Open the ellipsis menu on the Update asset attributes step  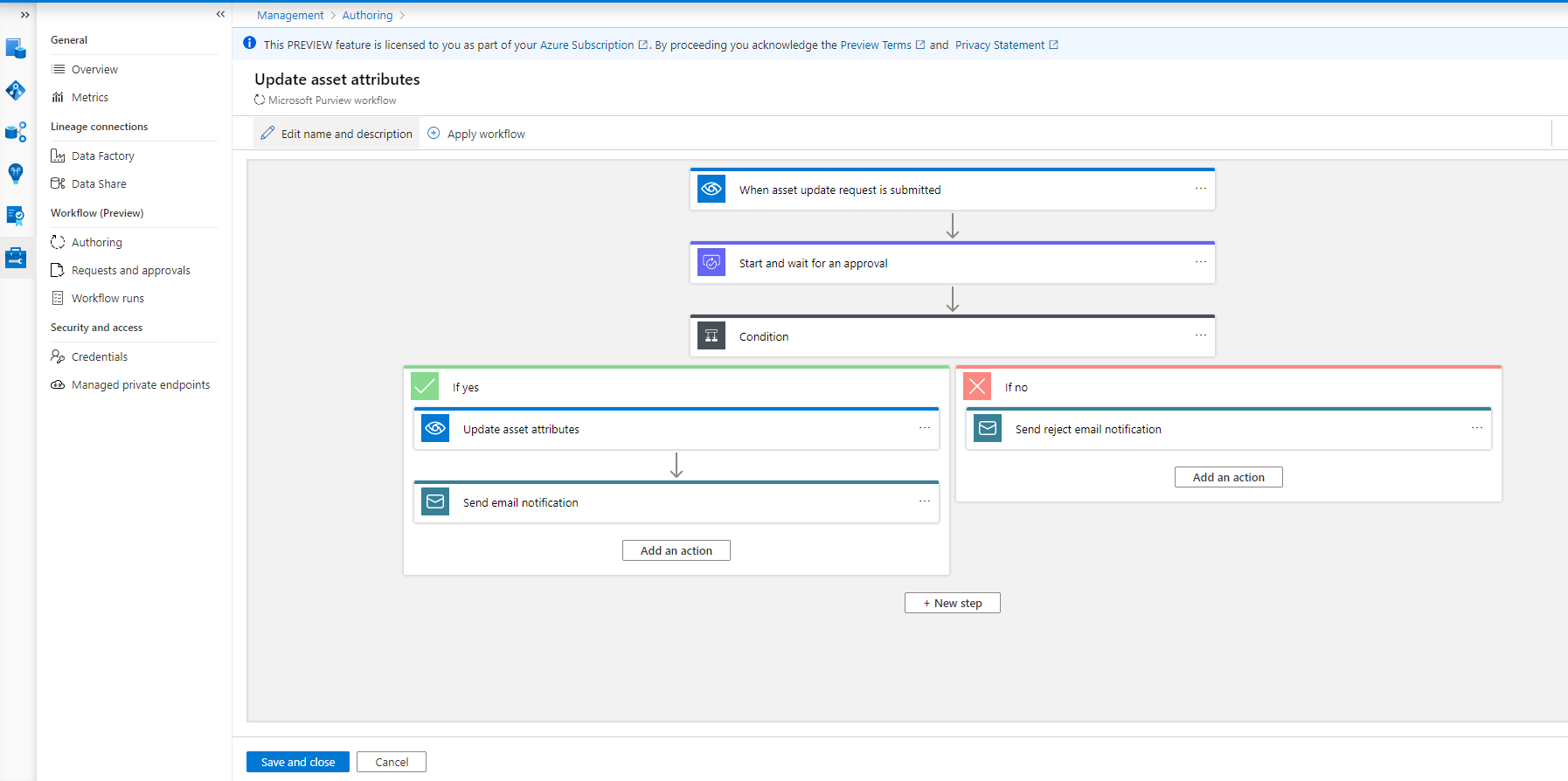[x=925, y=428]
